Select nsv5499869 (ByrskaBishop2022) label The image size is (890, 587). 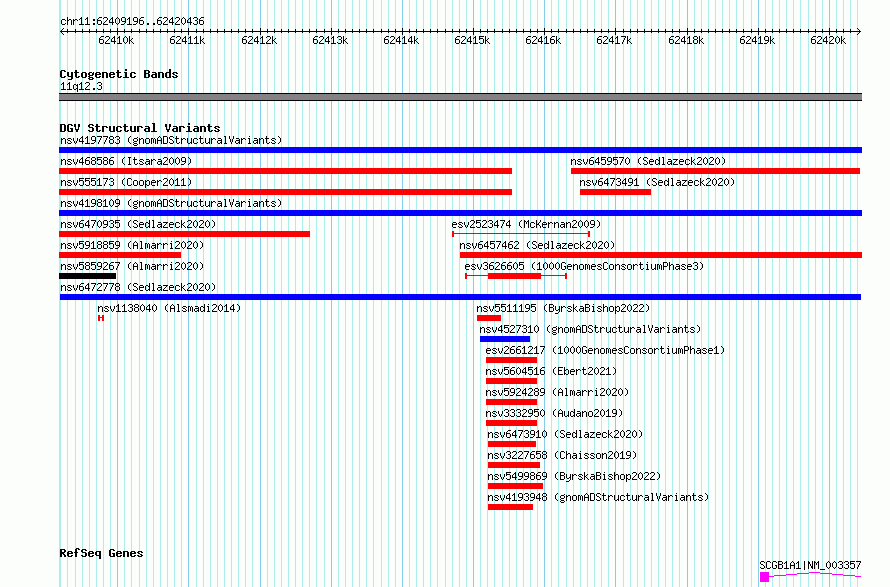click(x=574, y=476)
